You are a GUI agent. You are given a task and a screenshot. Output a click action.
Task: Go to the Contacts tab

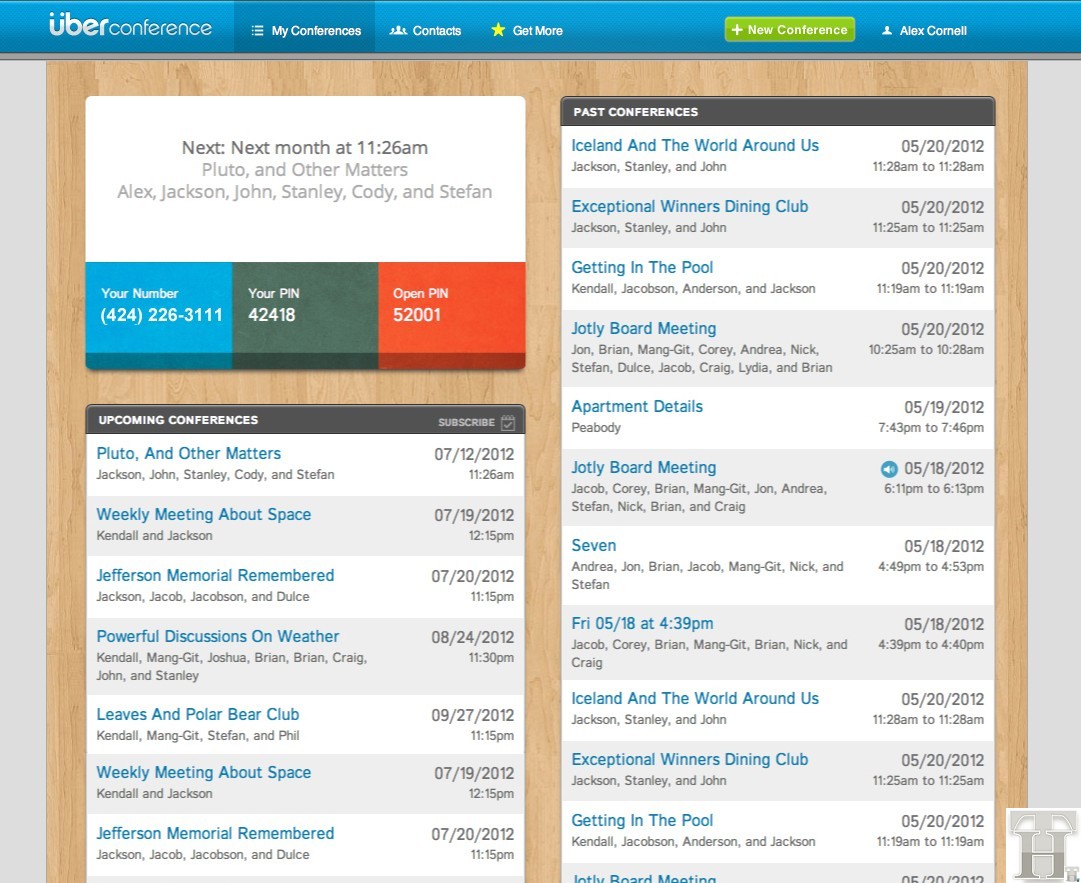click(x=426, y=30)
